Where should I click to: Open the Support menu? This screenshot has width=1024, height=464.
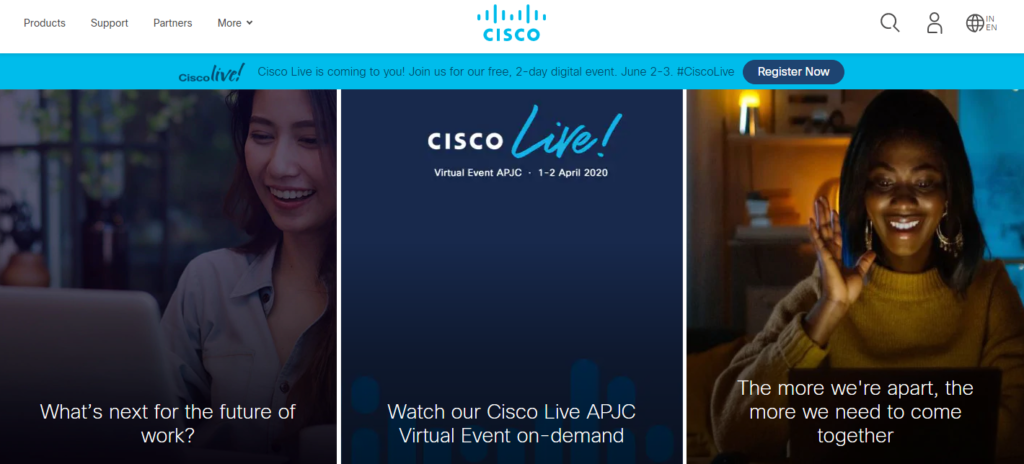(109, 23)
